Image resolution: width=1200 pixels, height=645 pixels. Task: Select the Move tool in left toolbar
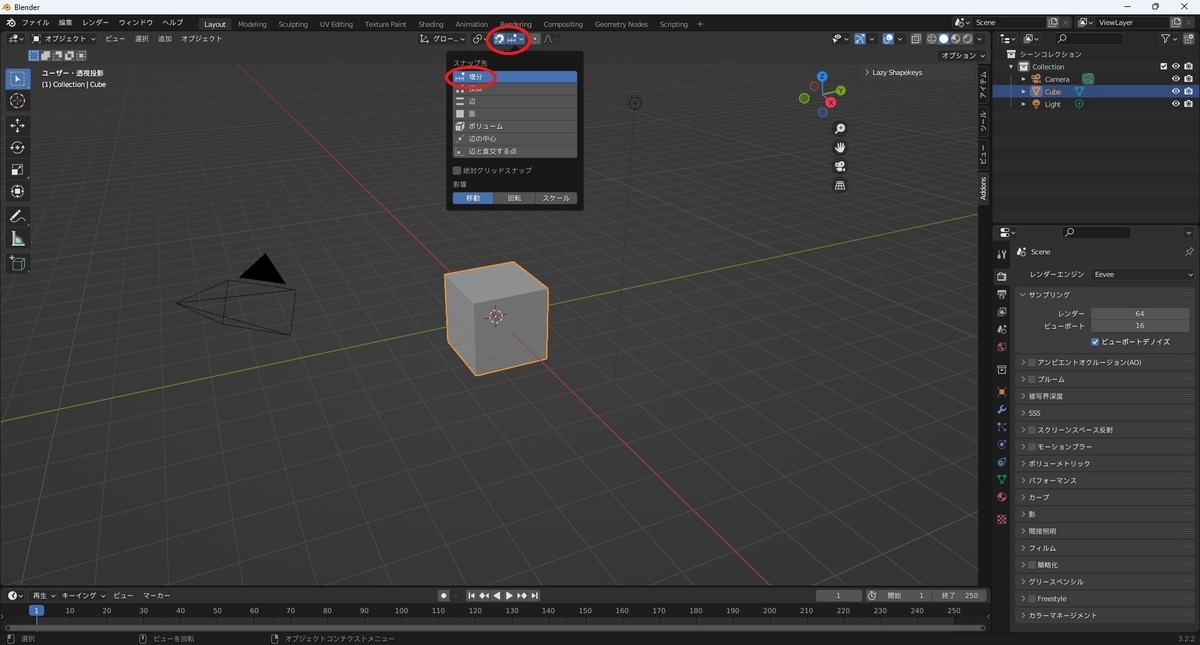pos(17,125)
